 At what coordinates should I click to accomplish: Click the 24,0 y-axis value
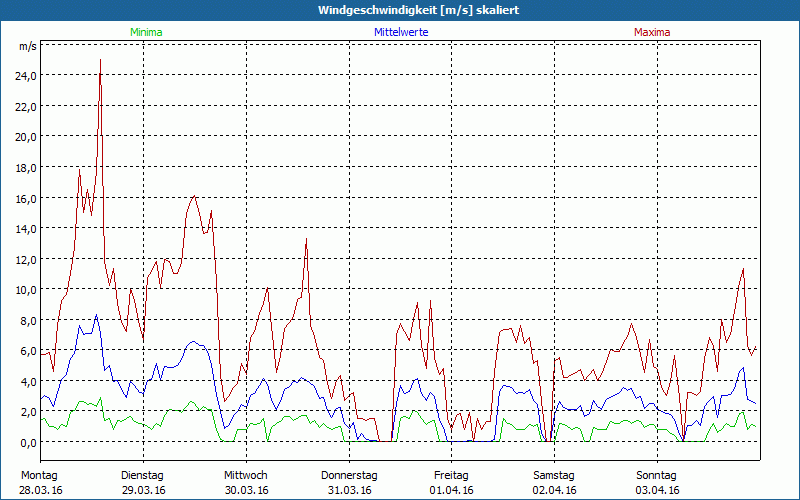click(26, 76)
